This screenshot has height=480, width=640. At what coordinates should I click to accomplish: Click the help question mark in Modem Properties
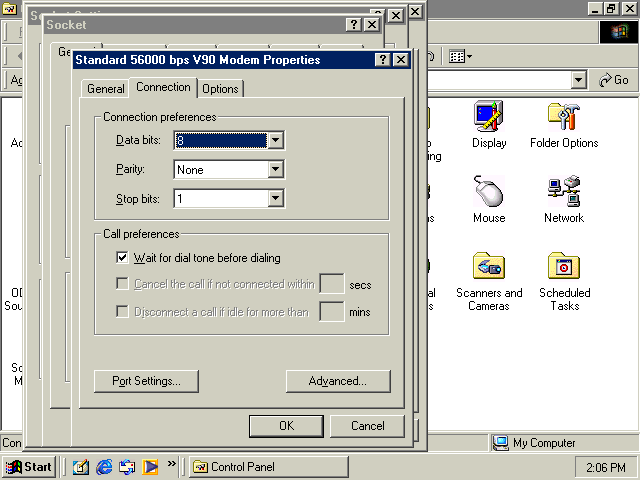pyautogui.click(x=382, y=60)
